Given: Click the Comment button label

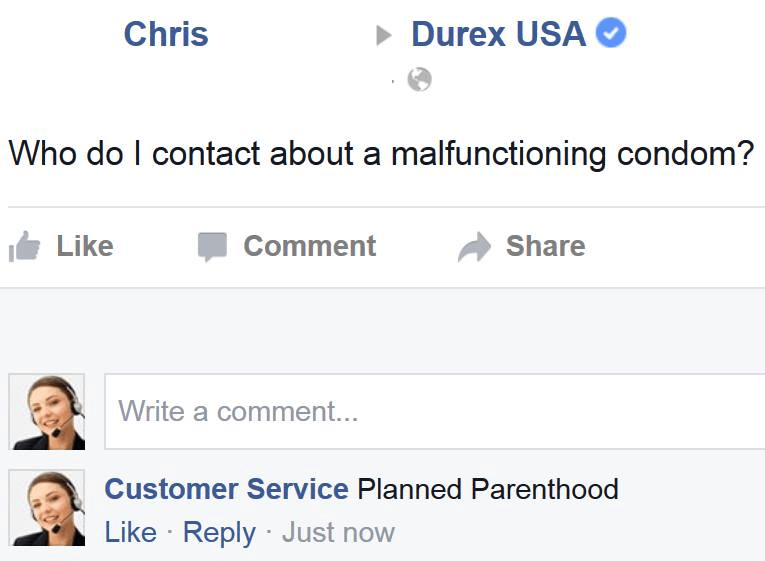Looking at the screenshot, I should 310,246.
